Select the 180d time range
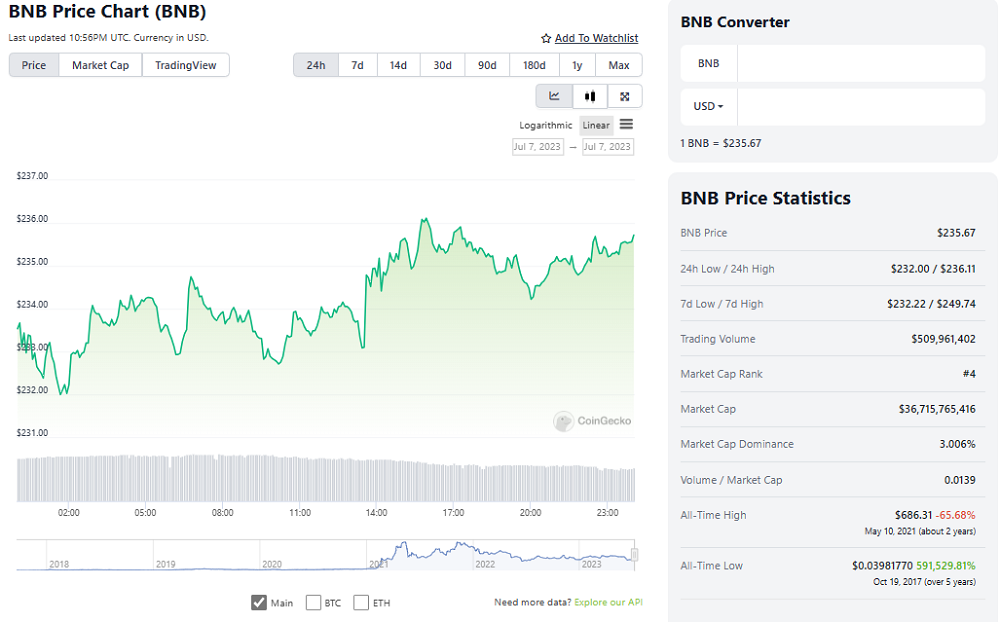Viewport: 1000px width, 622px height. [x=534, y=65]
